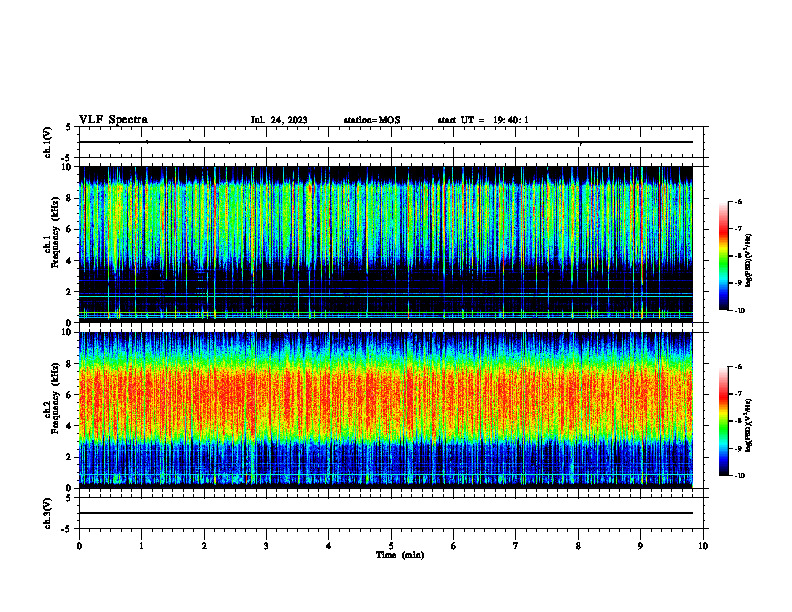This screenshot has height=612, width=792.
Task: Click the time axis tick label "5"
Action: pos(391,546)
